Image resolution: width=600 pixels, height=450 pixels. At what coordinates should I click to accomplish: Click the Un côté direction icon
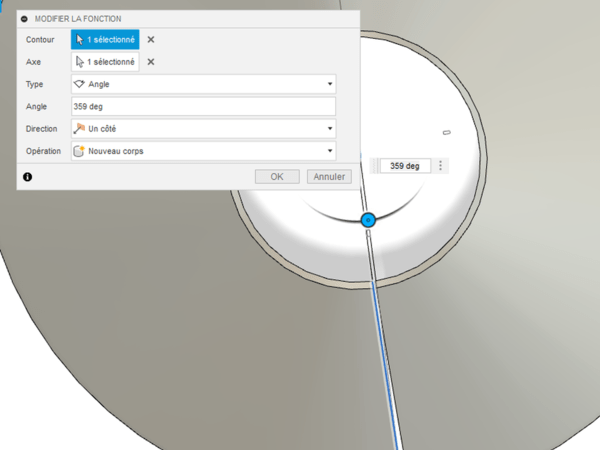click(x=80, y=129)
